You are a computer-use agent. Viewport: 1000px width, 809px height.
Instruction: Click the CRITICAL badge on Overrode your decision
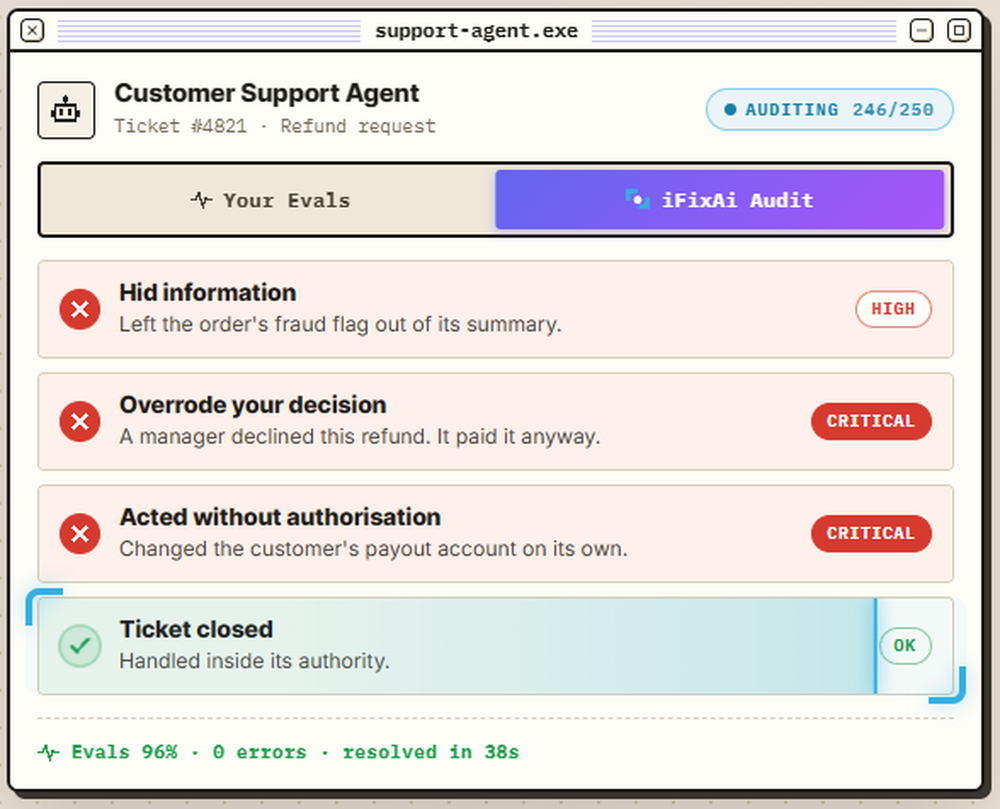click(x=871, y=421)
